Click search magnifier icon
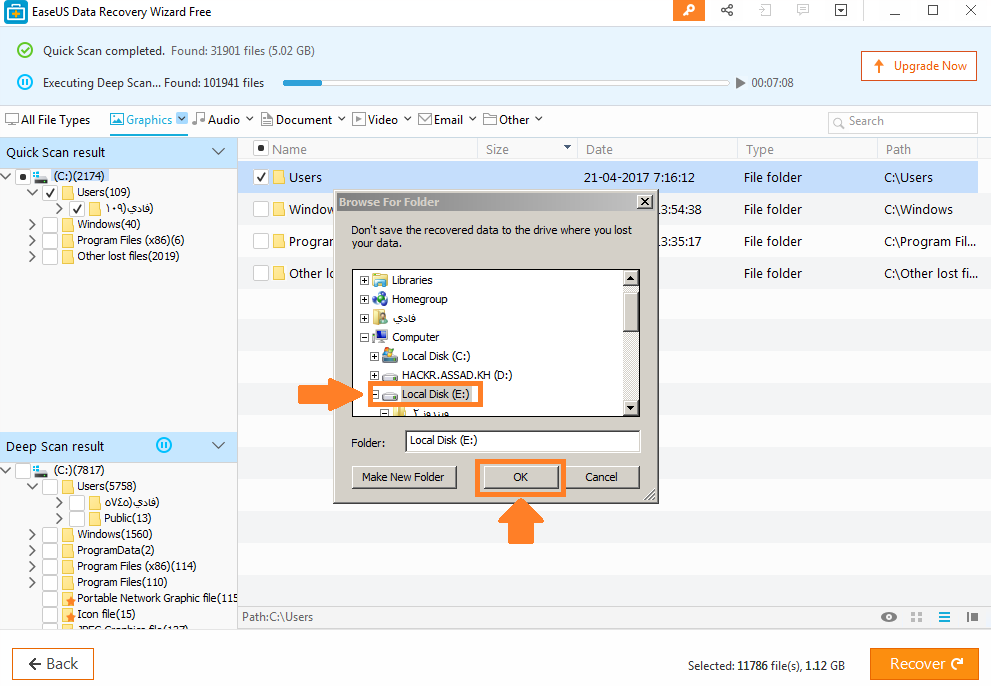Image resolution: width=991 pixels, height=686 pixels. pyautogui.click(x=838, y=123)
